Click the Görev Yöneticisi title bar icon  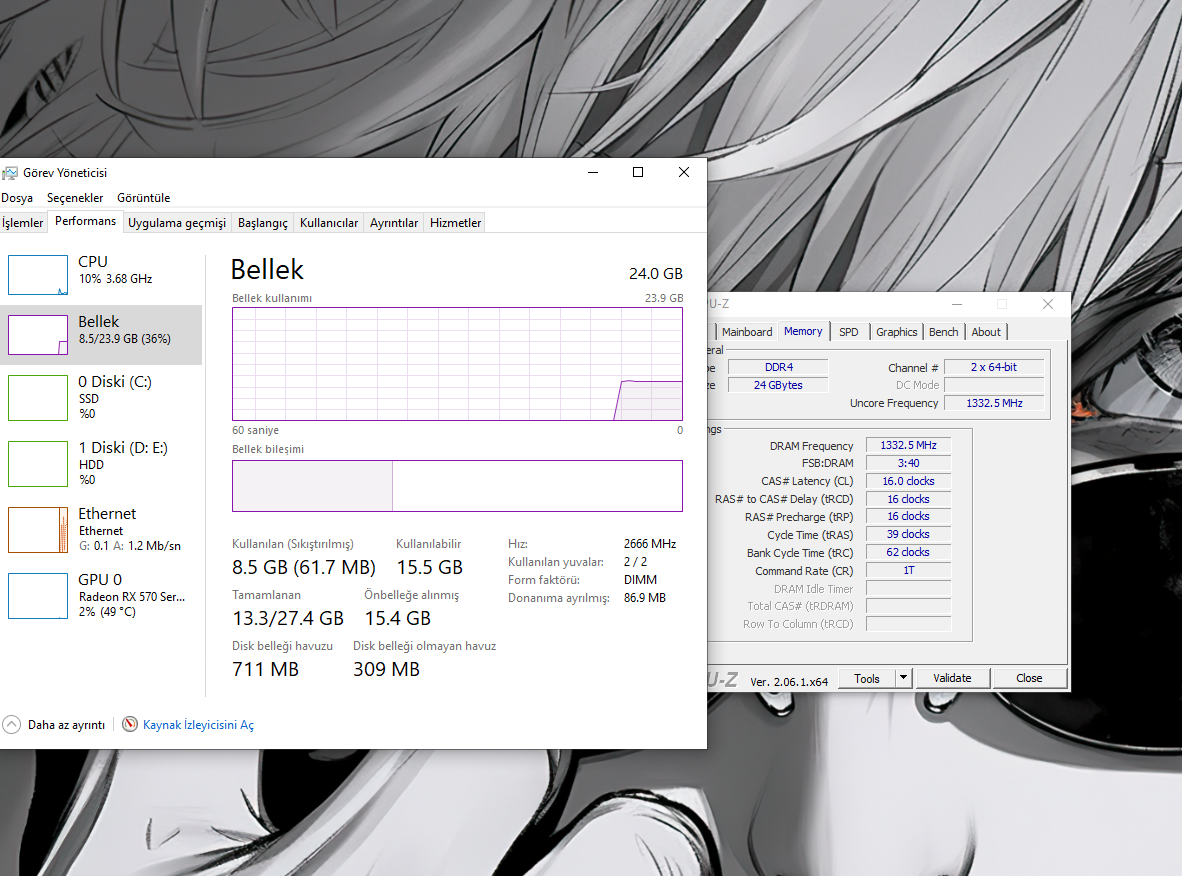point(10,173)
